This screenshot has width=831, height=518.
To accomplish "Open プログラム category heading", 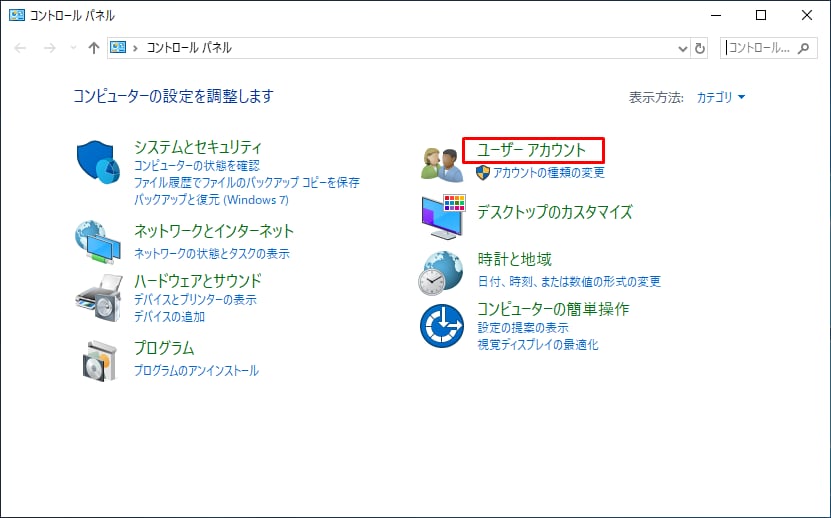I will point(164,348).
